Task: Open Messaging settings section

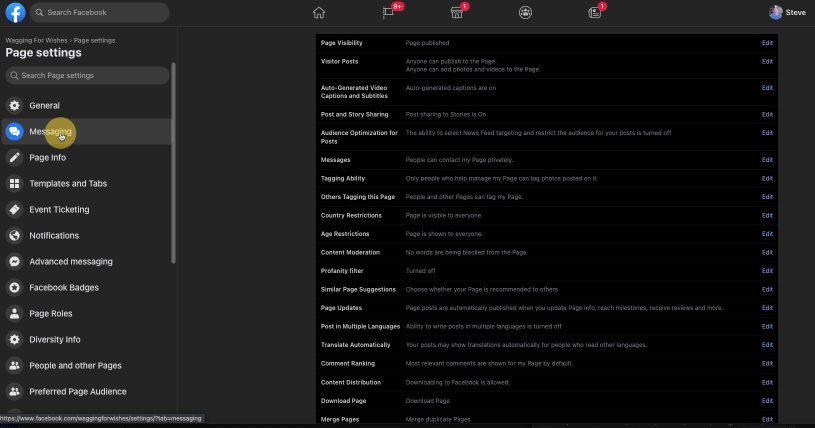Action: [86, 132]
